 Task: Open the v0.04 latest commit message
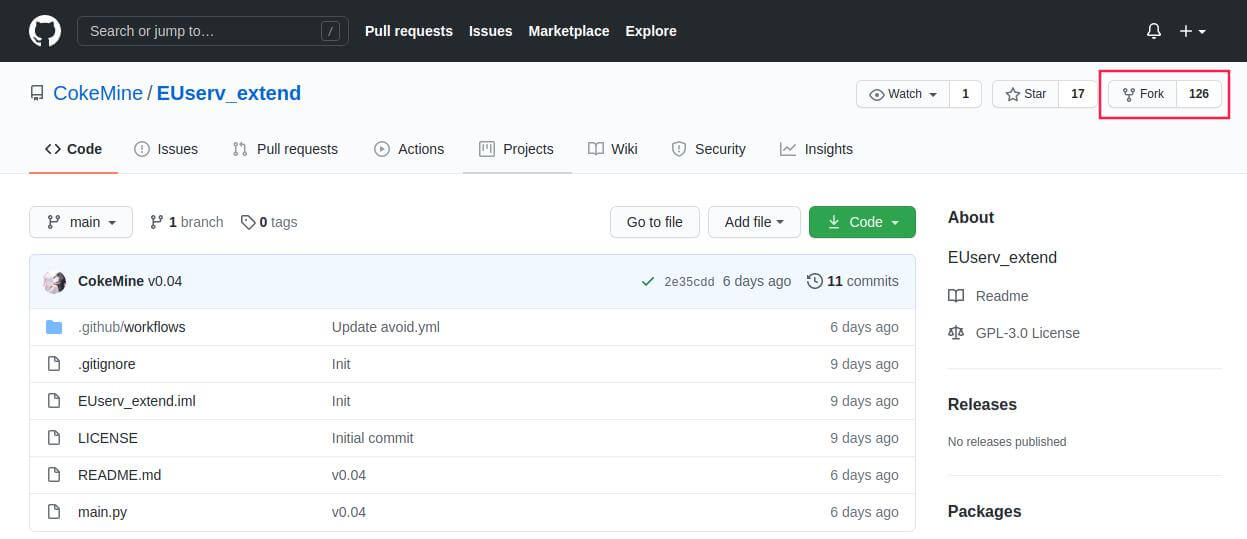165,281
